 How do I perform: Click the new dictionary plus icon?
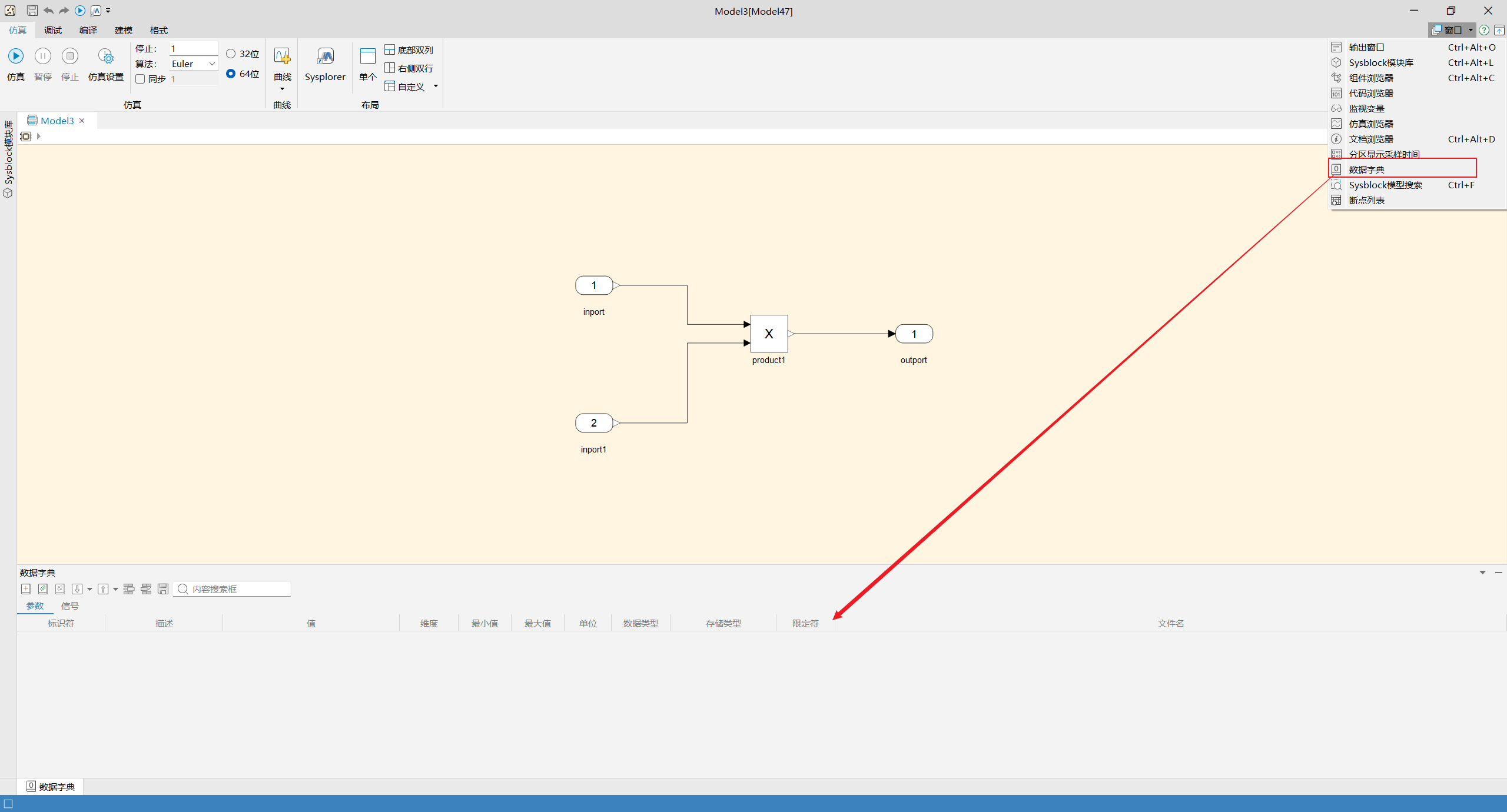click(26, 588)
